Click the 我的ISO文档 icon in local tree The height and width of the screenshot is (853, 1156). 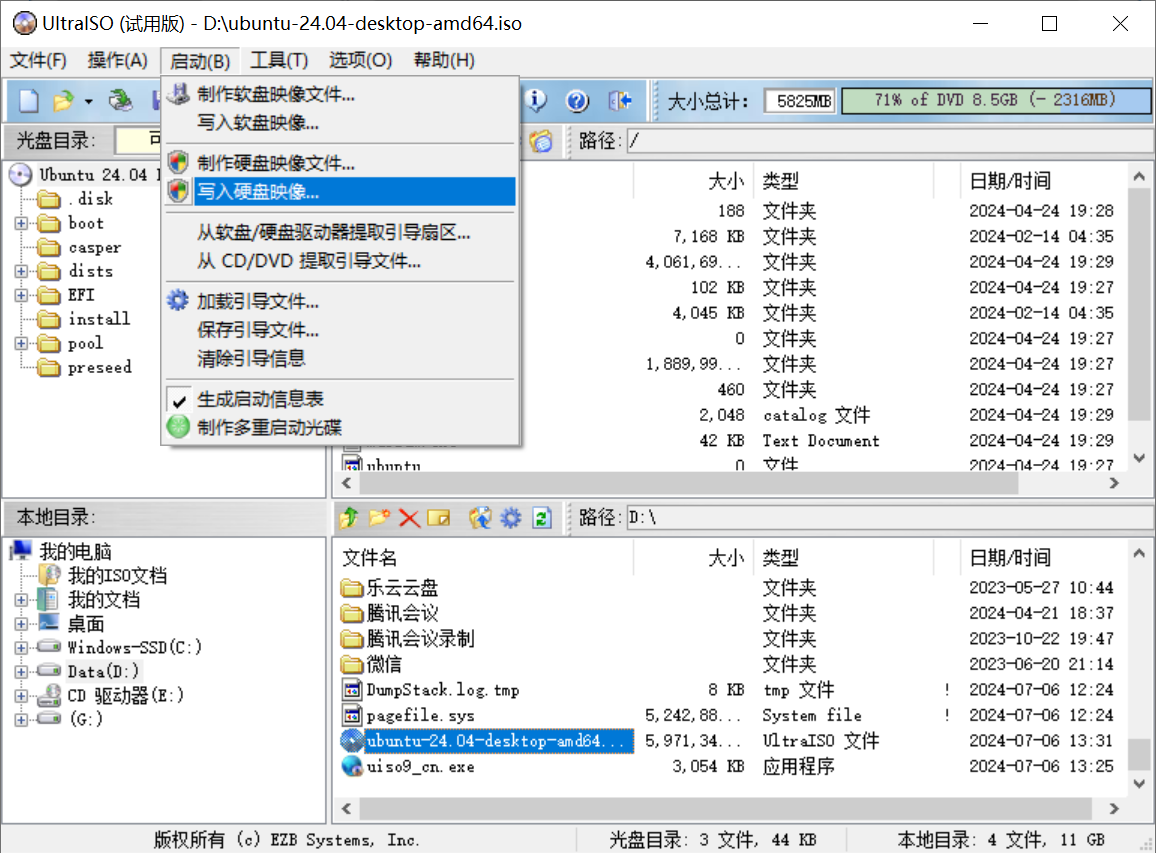[x=49, y=575]
